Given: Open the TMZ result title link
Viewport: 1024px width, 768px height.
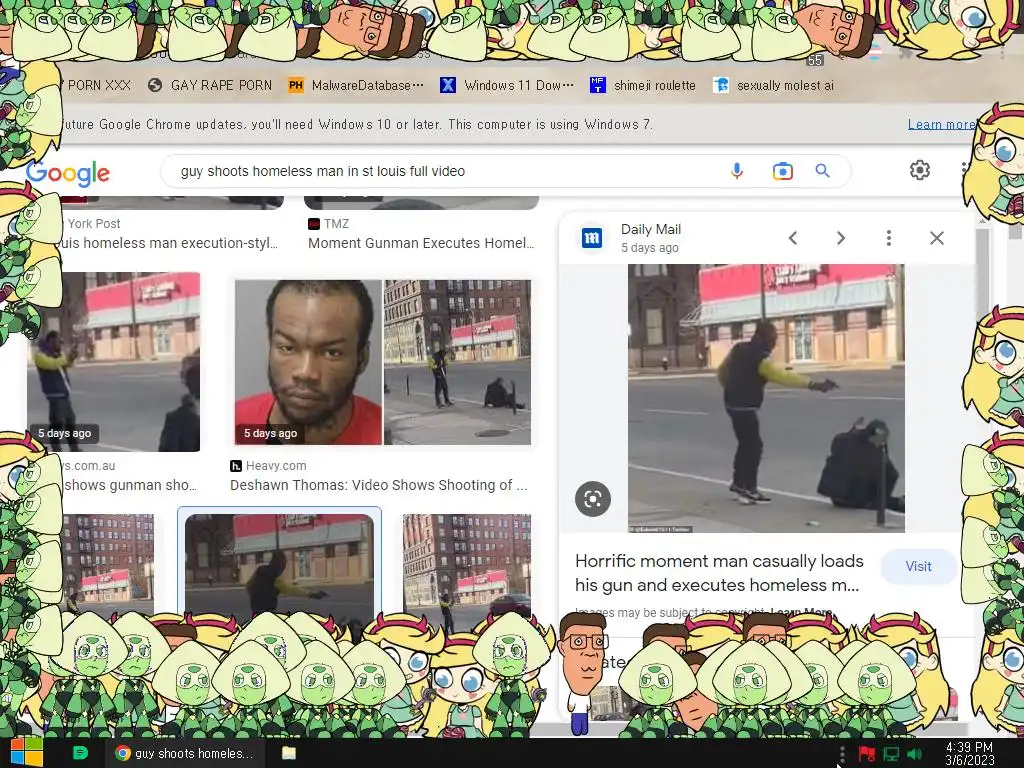Looking at the screenshot, I should click(421, 243).
